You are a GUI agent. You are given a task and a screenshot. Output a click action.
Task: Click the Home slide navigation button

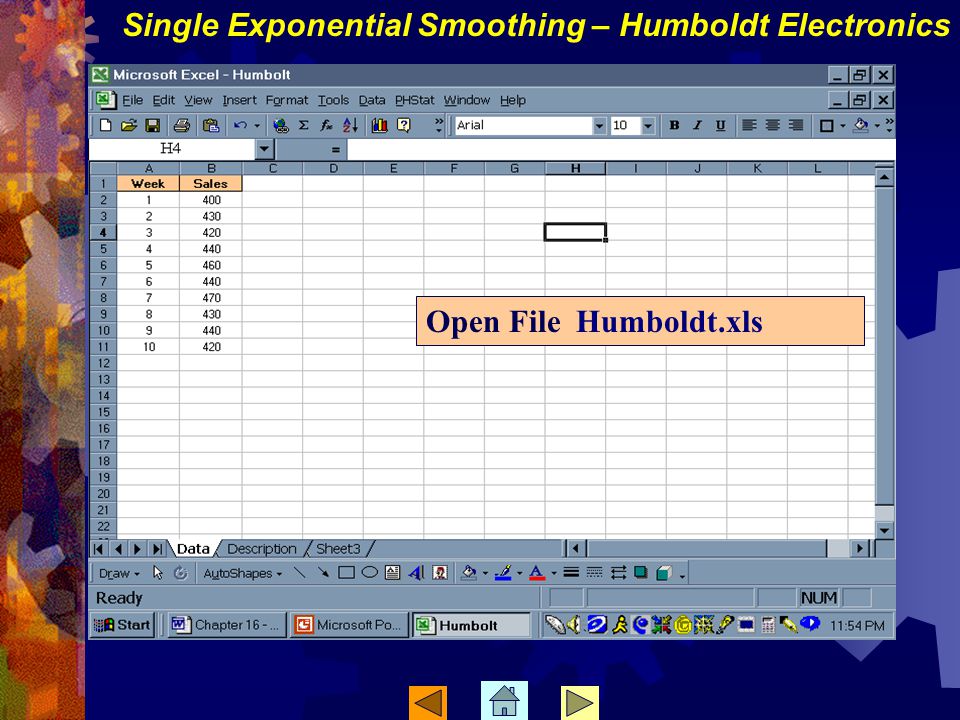[504, 700]
